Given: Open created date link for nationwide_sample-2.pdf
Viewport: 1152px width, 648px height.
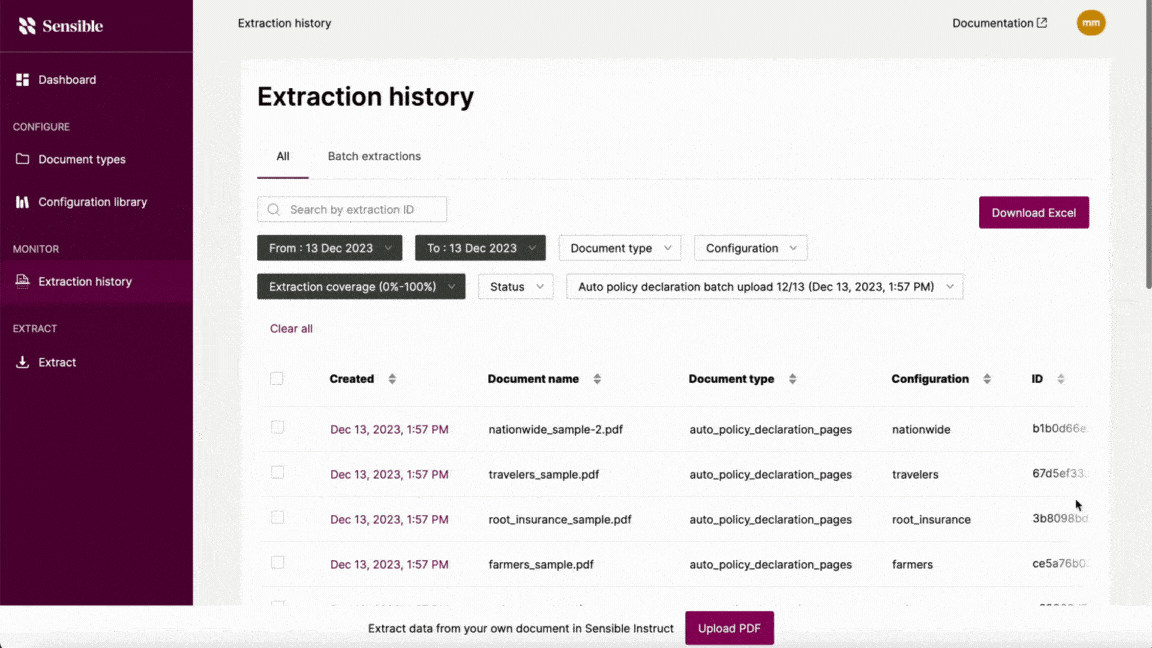Looking at the screenshot, I should pyautogui.click(x=389, y=429).
